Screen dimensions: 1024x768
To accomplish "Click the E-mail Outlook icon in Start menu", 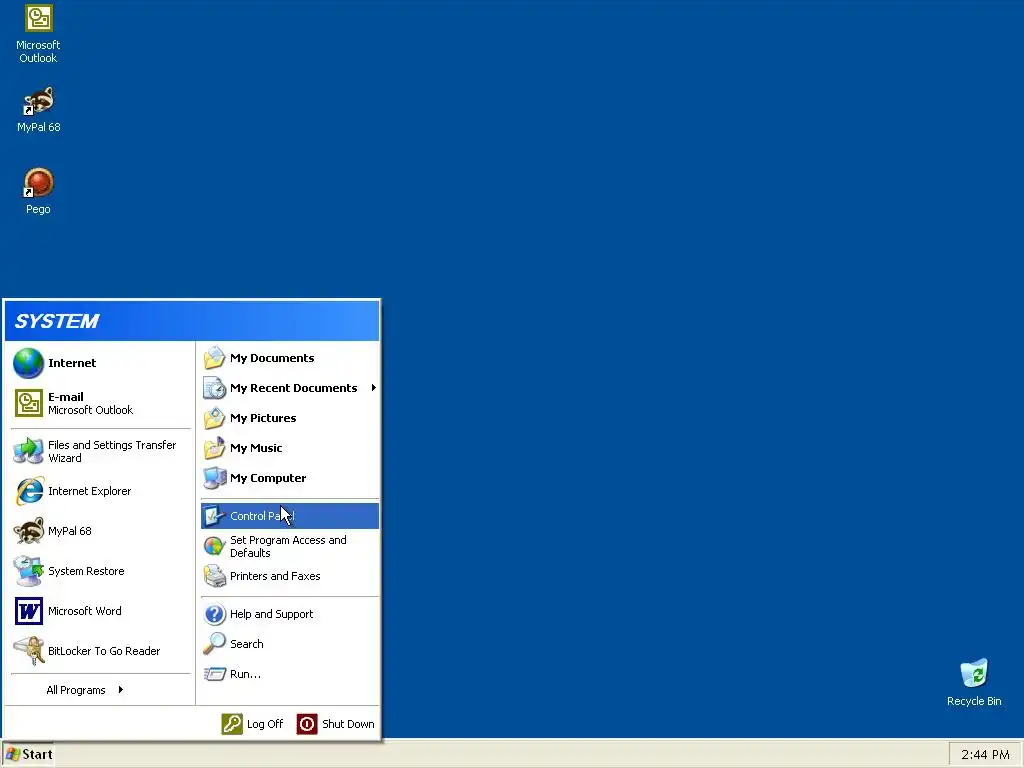I will click(x=29, y=403).
